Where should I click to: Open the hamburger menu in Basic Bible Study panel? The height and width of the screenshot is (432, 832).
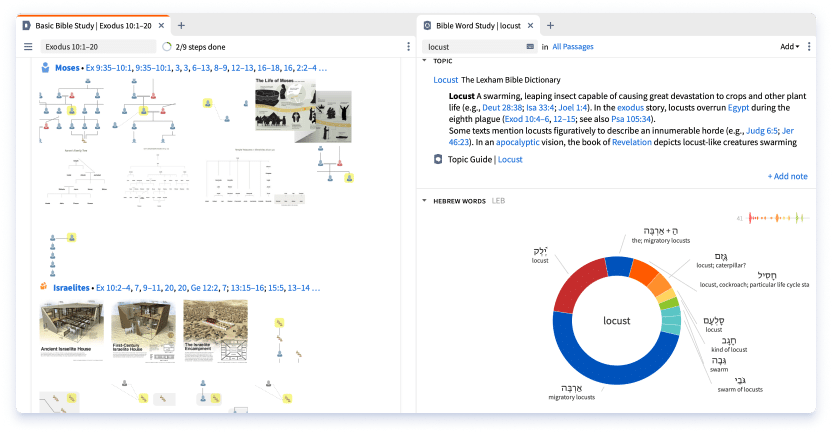click(28, 47)
